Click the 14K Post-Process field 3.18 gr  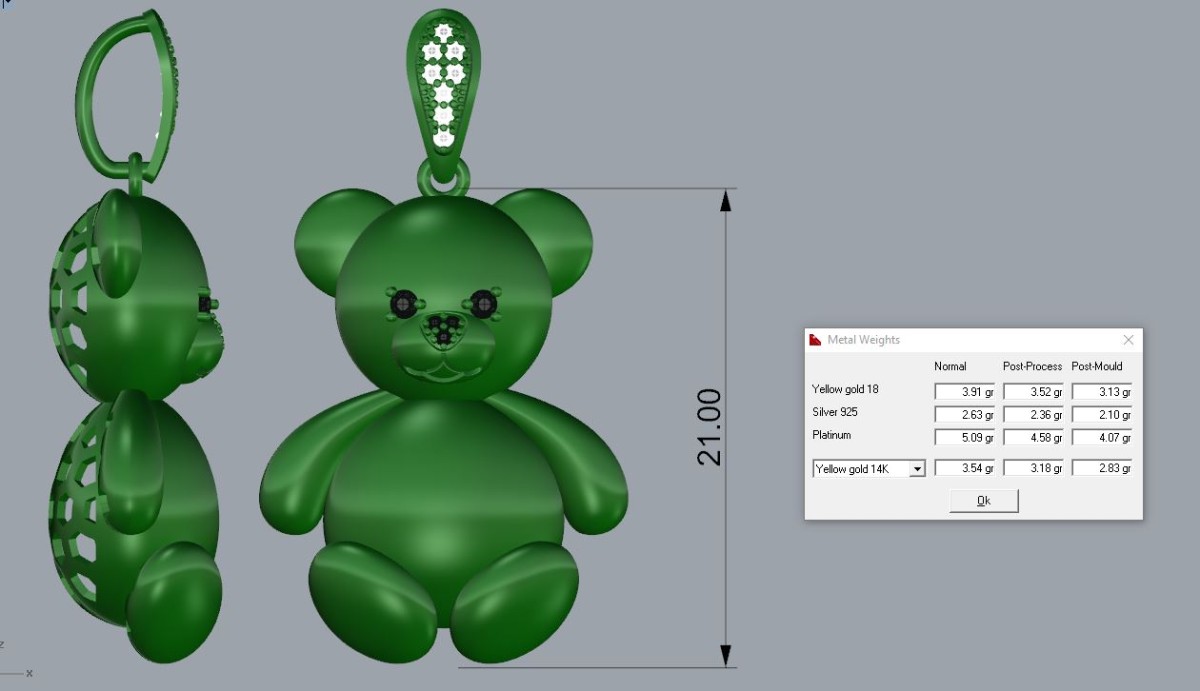(1033, 468)
